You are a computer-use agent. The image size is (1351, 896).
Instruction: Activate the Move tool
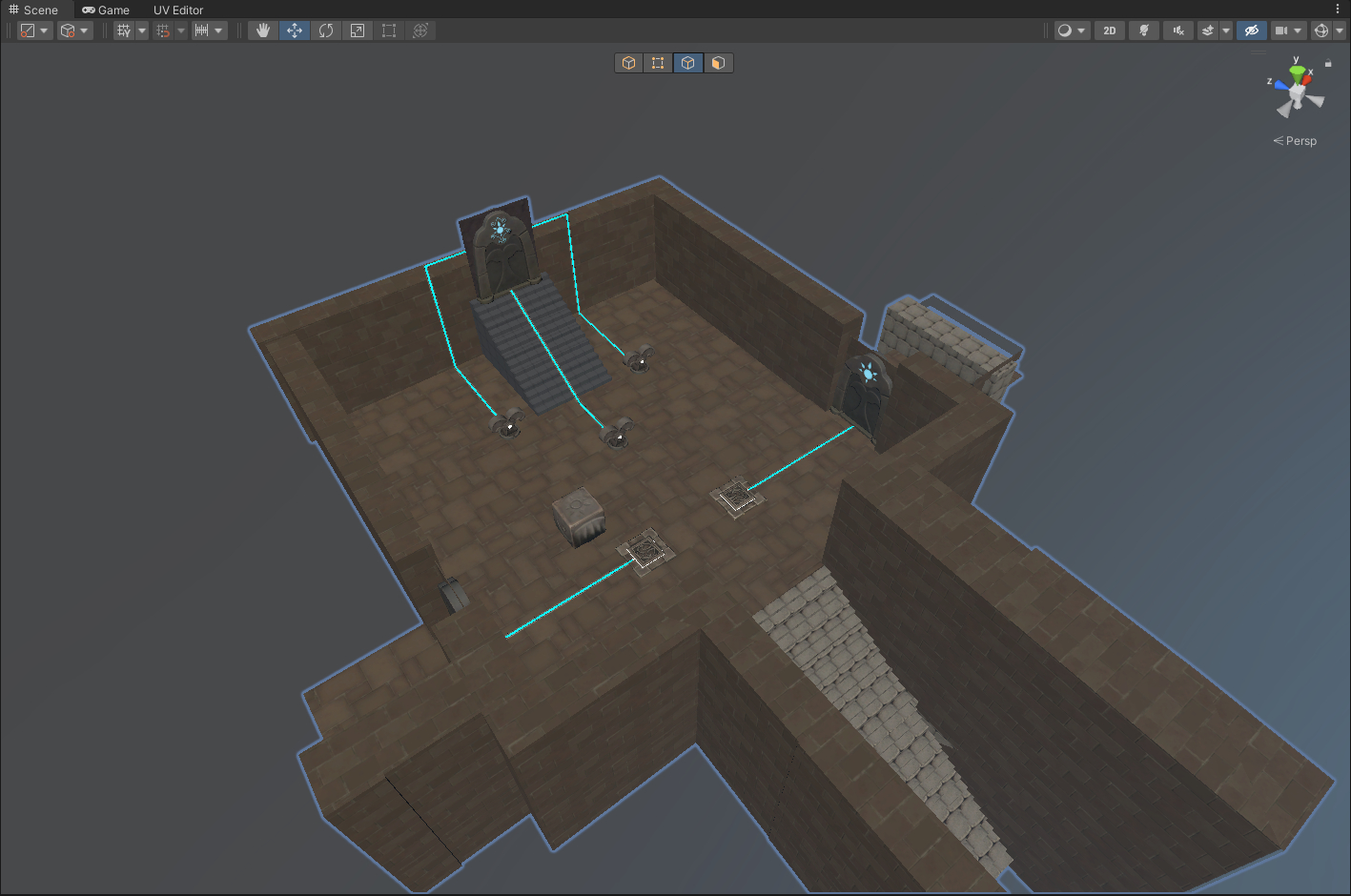point(295,31)
